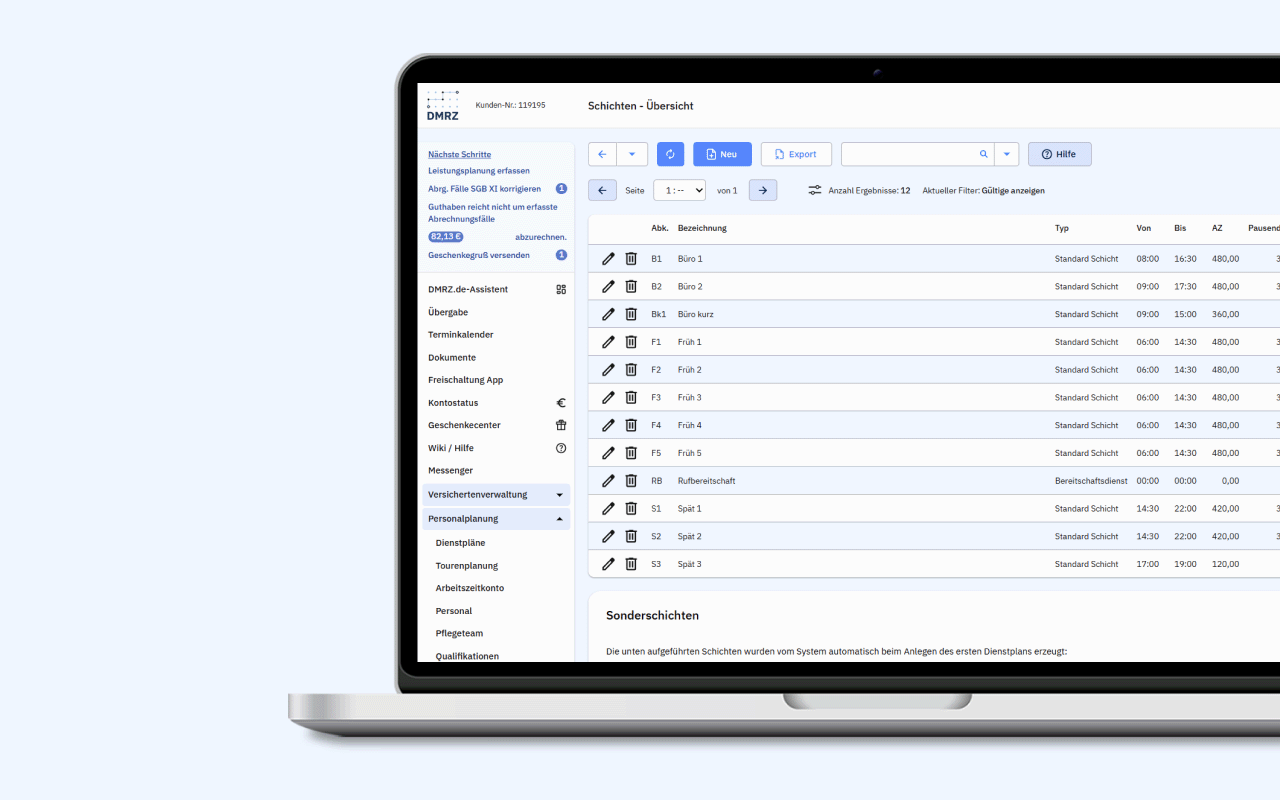This screenshot has width=1280, height=800.
Task: Go to next page with right arrow
Action: click(762, 190)
